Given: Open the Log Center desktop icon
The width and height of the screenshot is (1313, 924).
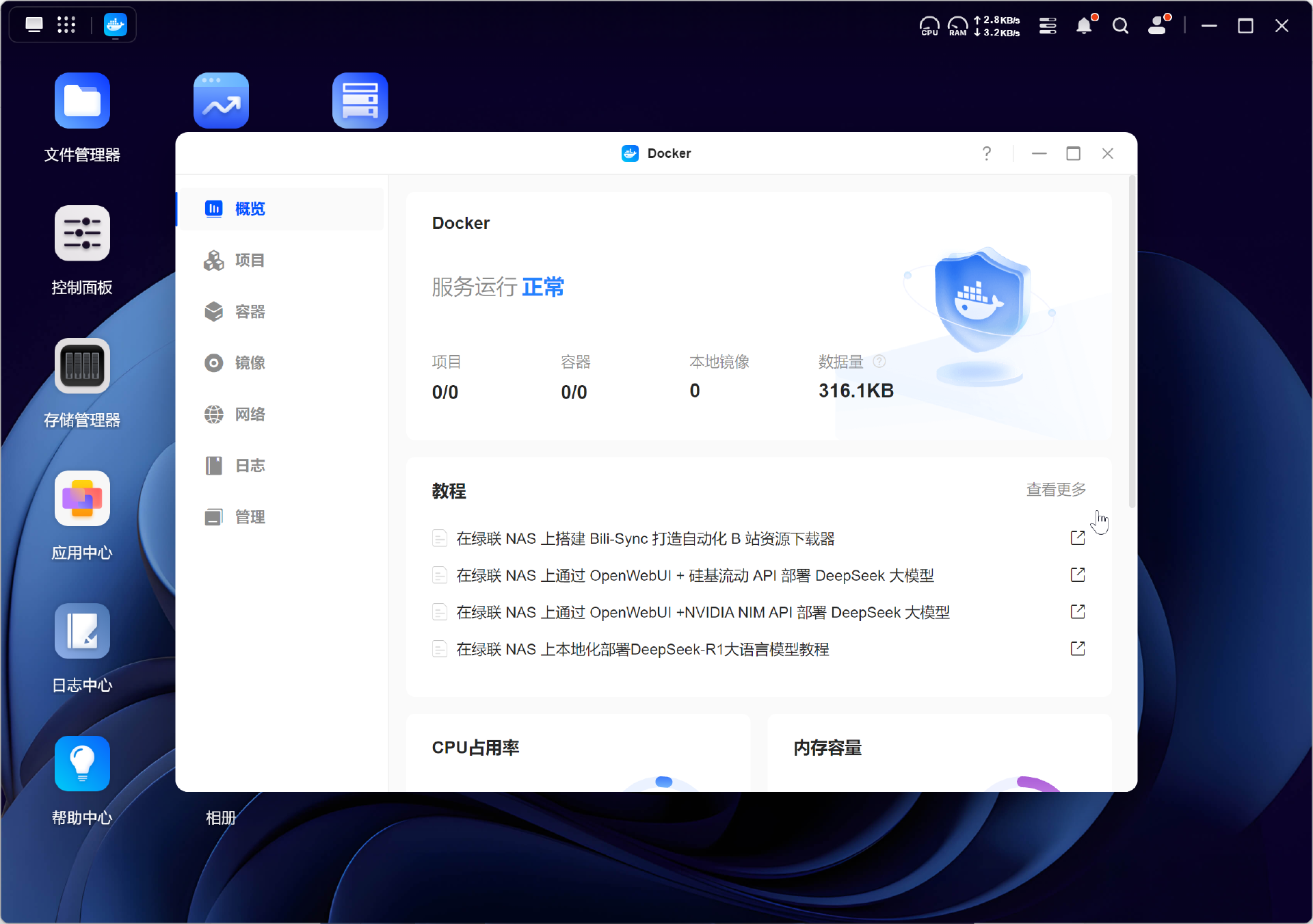Looking at the screenshot, I should [x=82, y=631].
